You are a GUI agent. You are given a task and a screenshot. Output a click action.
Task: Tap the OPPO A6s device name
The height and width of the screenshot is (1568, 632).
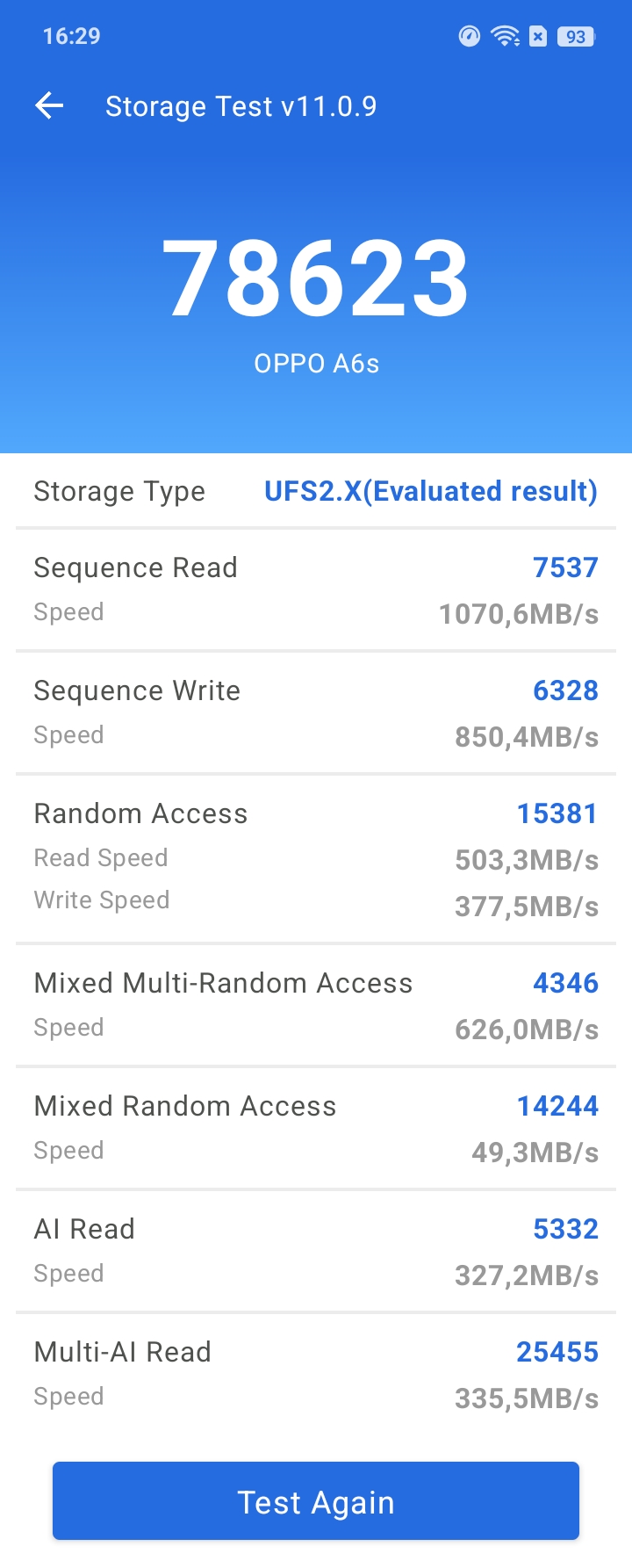[x=316, y=364]
